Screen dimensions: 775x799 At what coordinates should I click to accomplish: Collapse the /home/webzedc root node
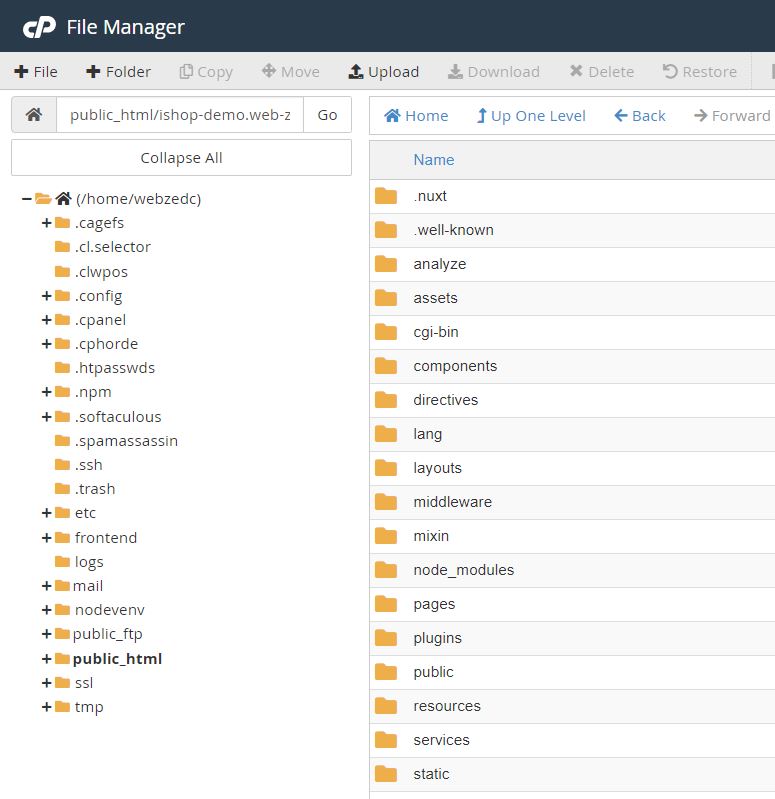tap(26, 199)
